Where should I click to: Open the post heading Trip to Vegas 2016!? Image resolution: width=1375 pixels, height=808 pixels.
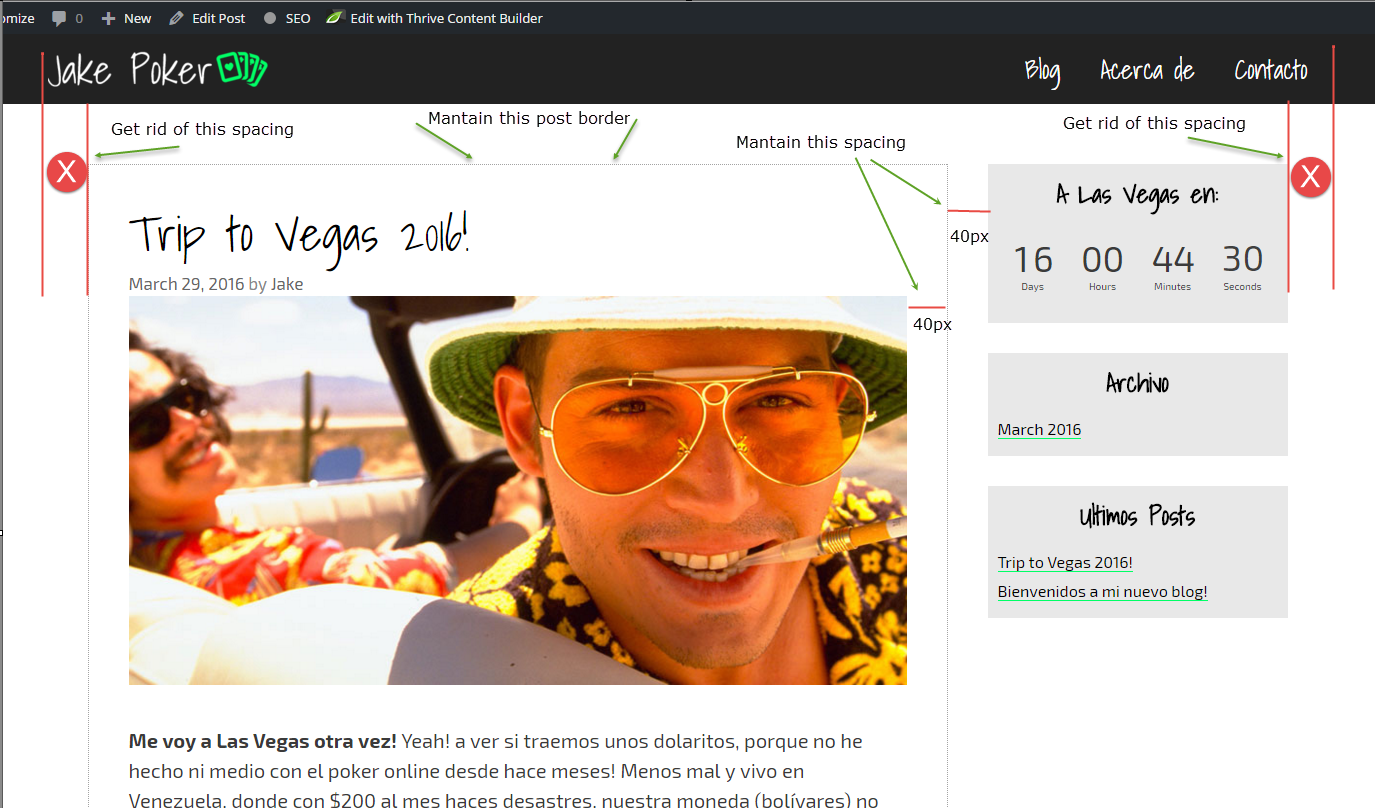click(299, 236)
